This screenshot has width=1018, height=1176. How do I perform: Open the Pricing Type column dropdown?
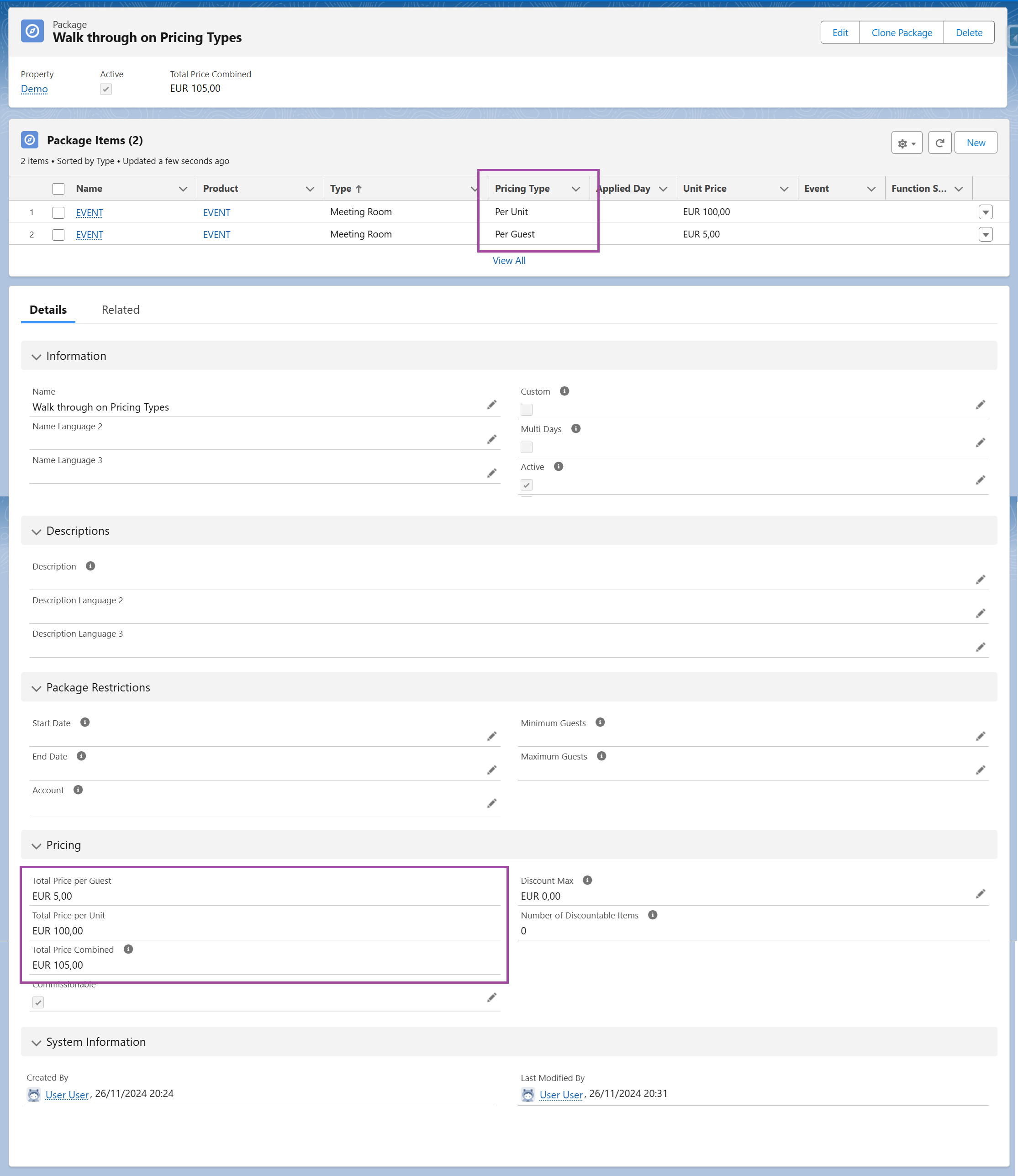tap(576, 189)
